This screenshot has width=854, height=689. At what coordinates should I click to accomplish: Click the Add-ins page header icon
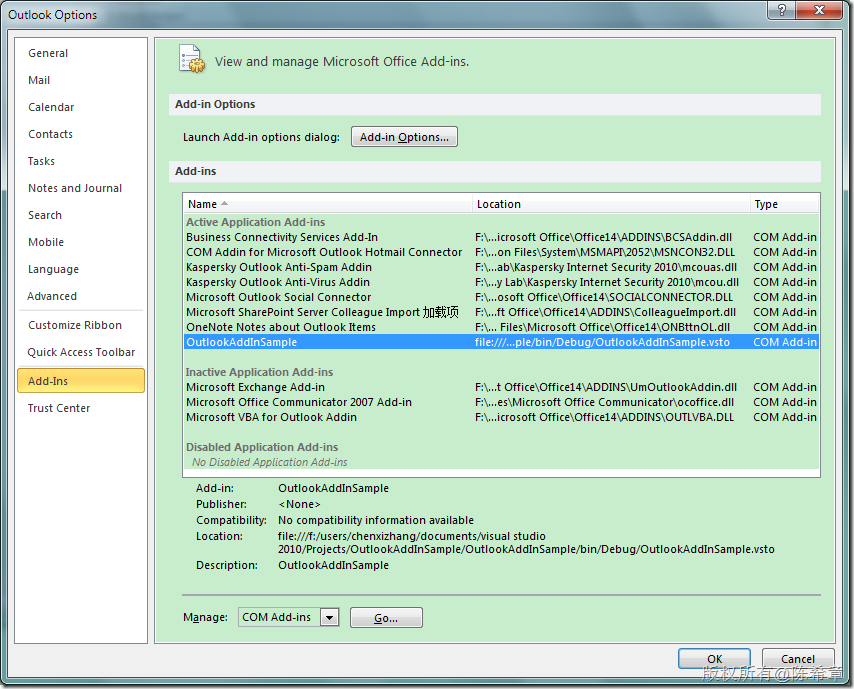(192, 59)
